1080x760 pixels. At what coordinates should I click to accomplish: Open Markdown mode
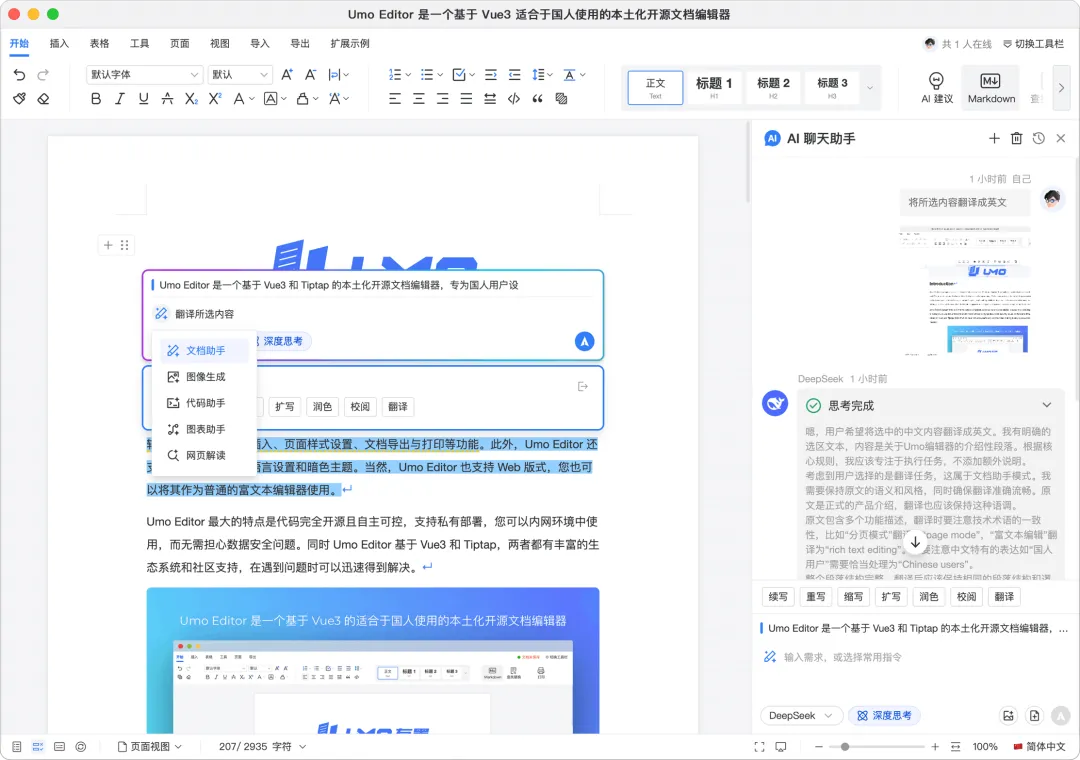pos(991,88)
